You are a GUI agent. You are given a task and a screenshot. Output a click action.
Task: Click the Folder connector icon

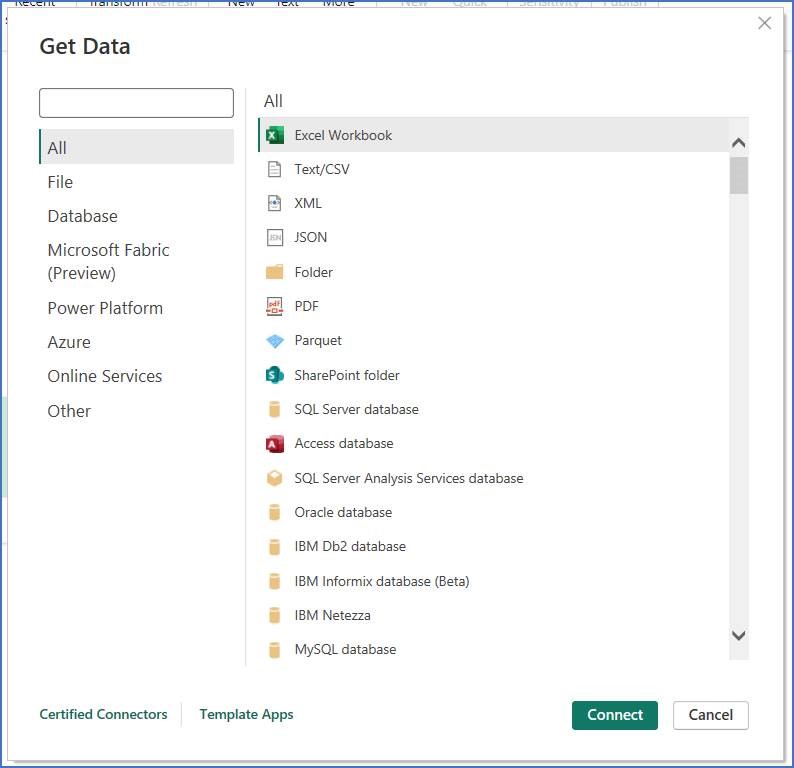pos(274,272)
